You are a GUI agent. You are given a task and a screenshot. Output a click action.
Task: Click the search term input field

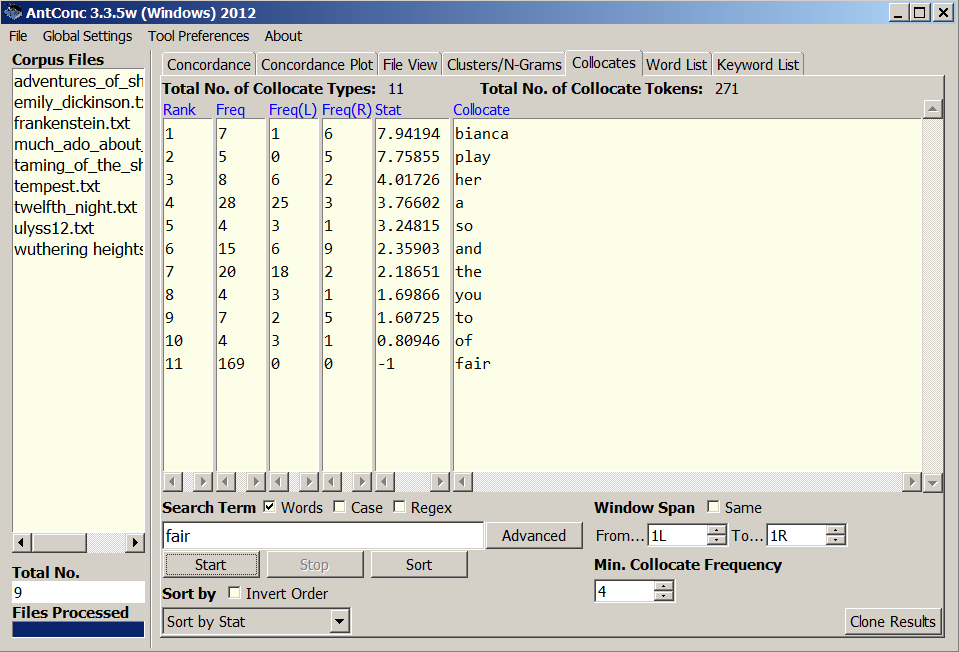coord(323,536)
